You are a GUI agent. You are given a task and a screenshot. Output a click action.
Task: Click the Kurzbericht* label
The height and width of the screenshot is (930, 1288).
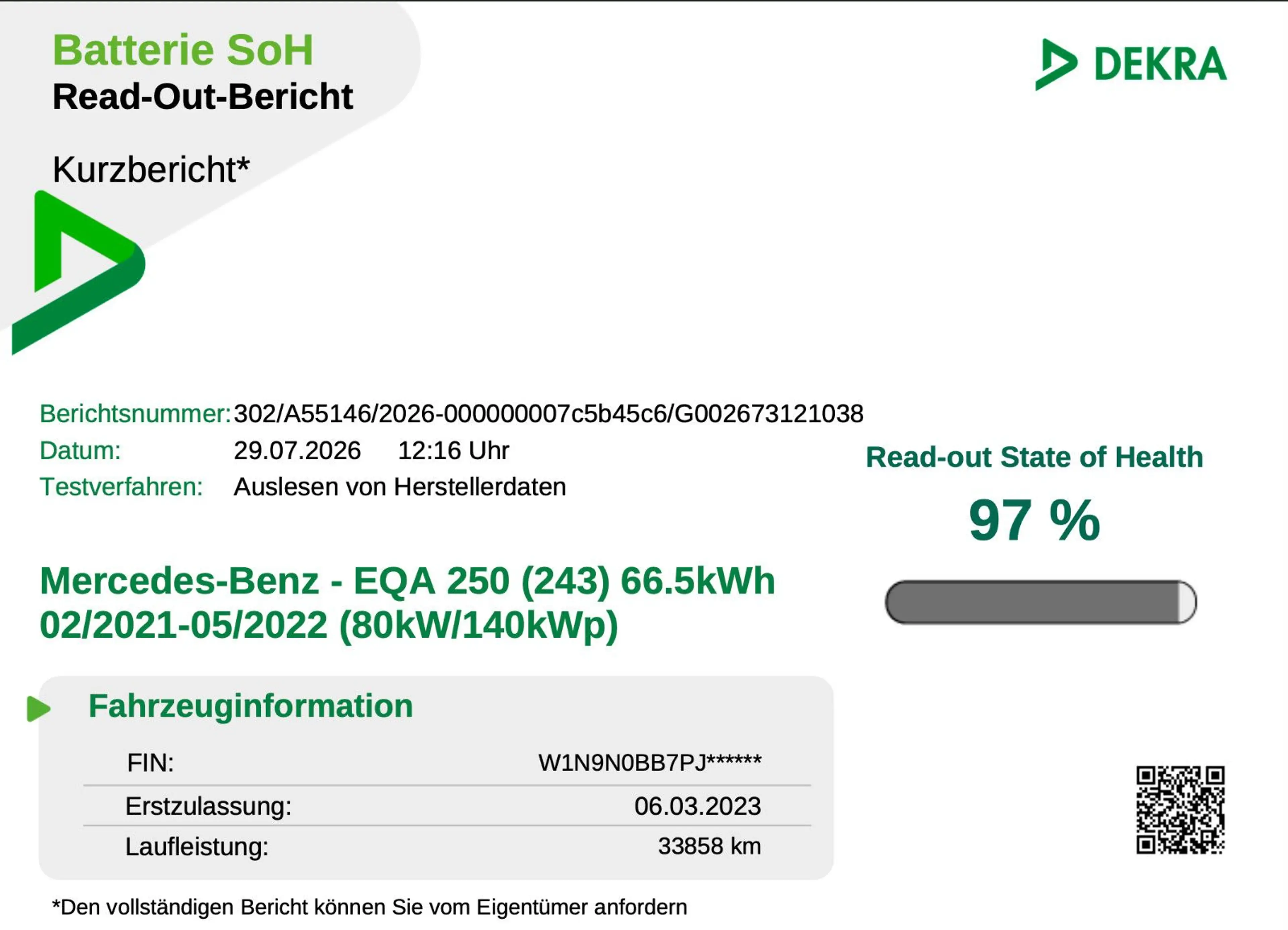(x=151, y=169)
